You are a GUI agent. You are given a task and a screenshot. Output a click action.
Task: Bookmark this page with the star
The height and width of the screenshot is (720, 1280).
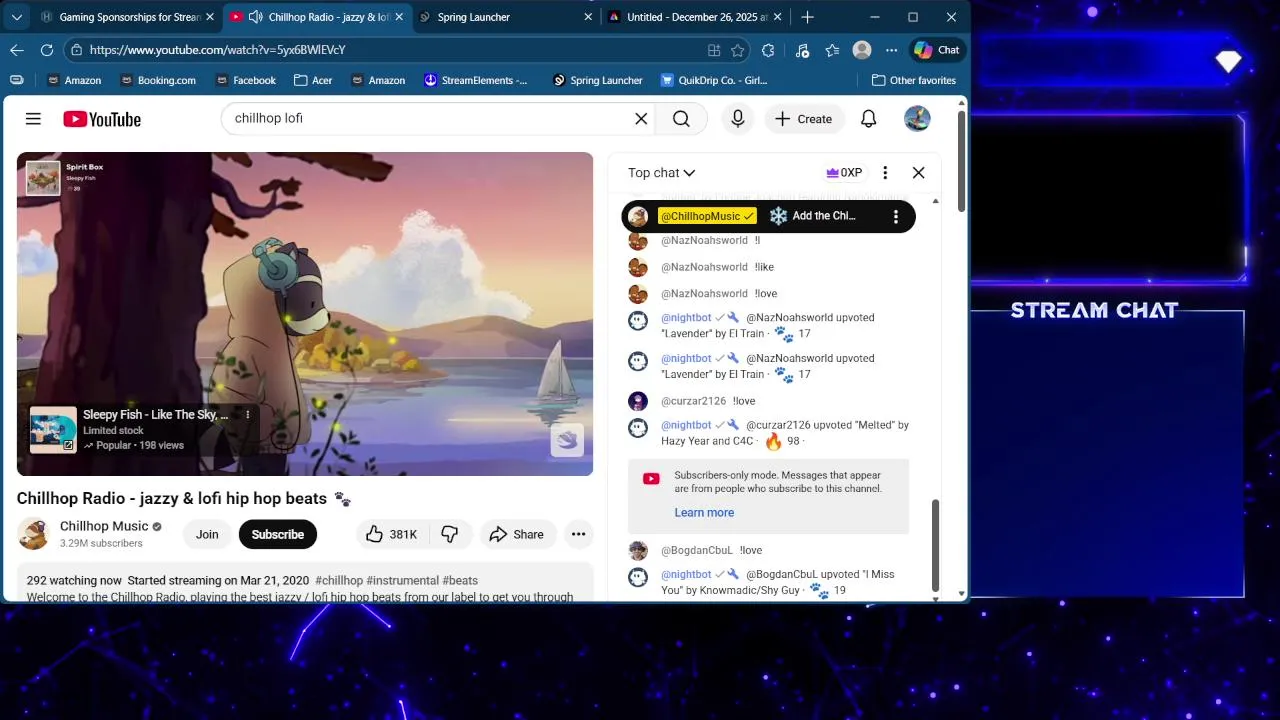pyautogui.click(x=738, y=50)
